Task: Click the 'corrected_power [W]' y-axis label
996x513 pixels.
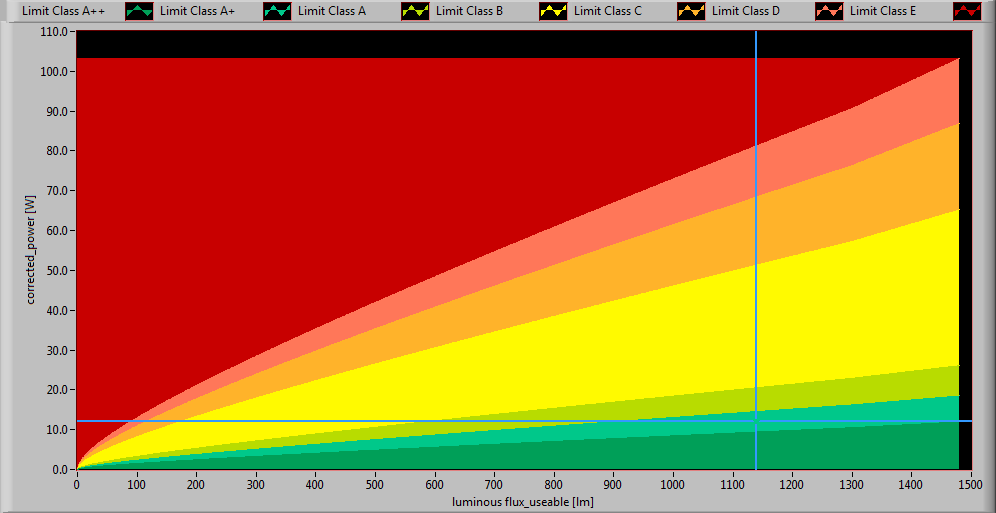Action: click(x=32, y=249)
